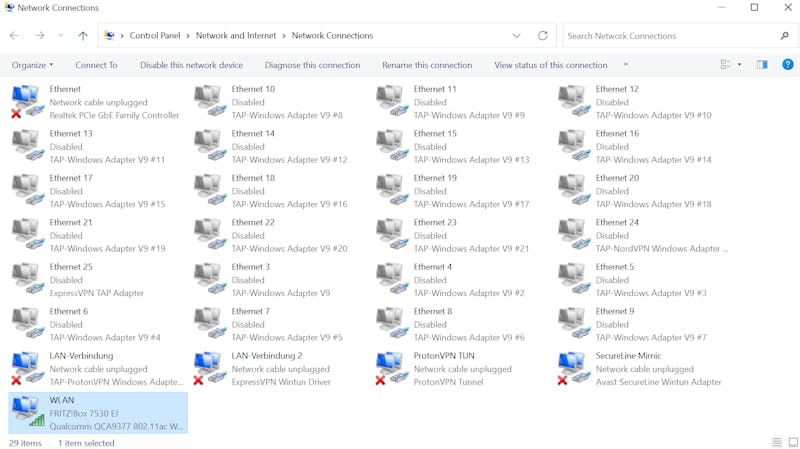Select the Ethernet 11 adapter icon

(x=392, y=101)
